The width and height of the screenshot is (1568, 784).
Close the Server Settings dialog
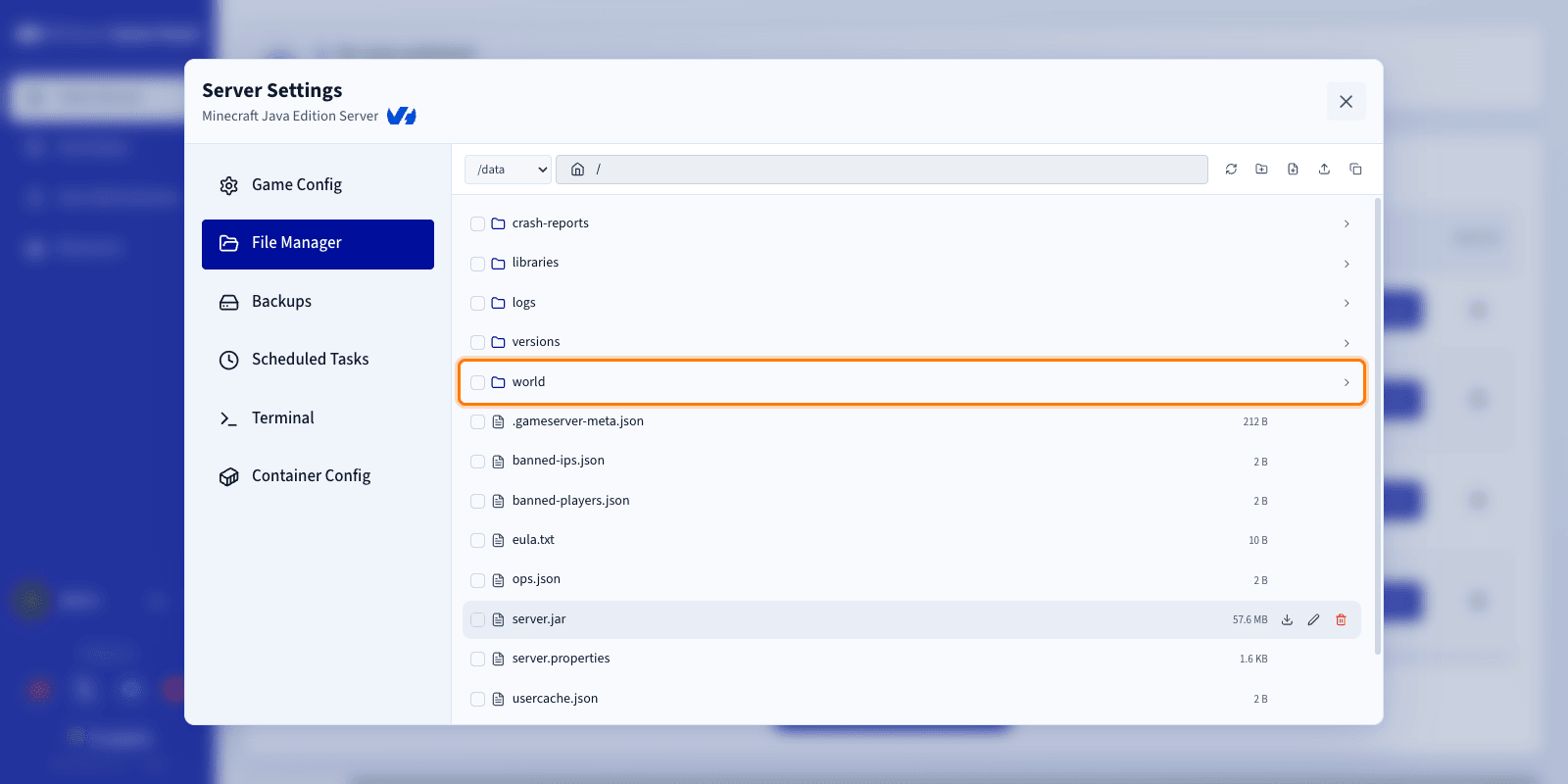[1346, 102]
